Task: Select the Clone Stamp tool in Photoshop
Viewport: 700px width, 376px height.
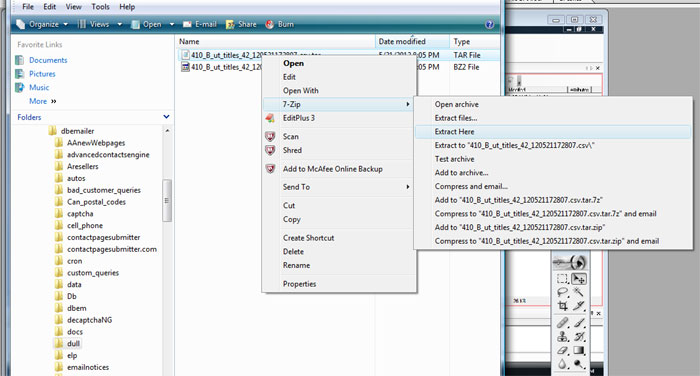Action: click(562, 336)
